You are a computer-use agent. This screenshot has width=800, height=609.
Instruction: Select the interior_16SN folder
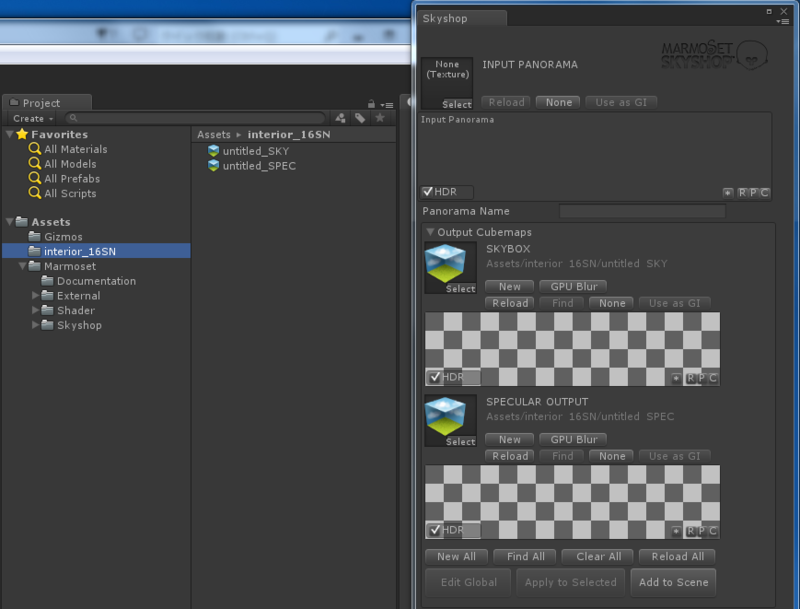tap(96, 251)
